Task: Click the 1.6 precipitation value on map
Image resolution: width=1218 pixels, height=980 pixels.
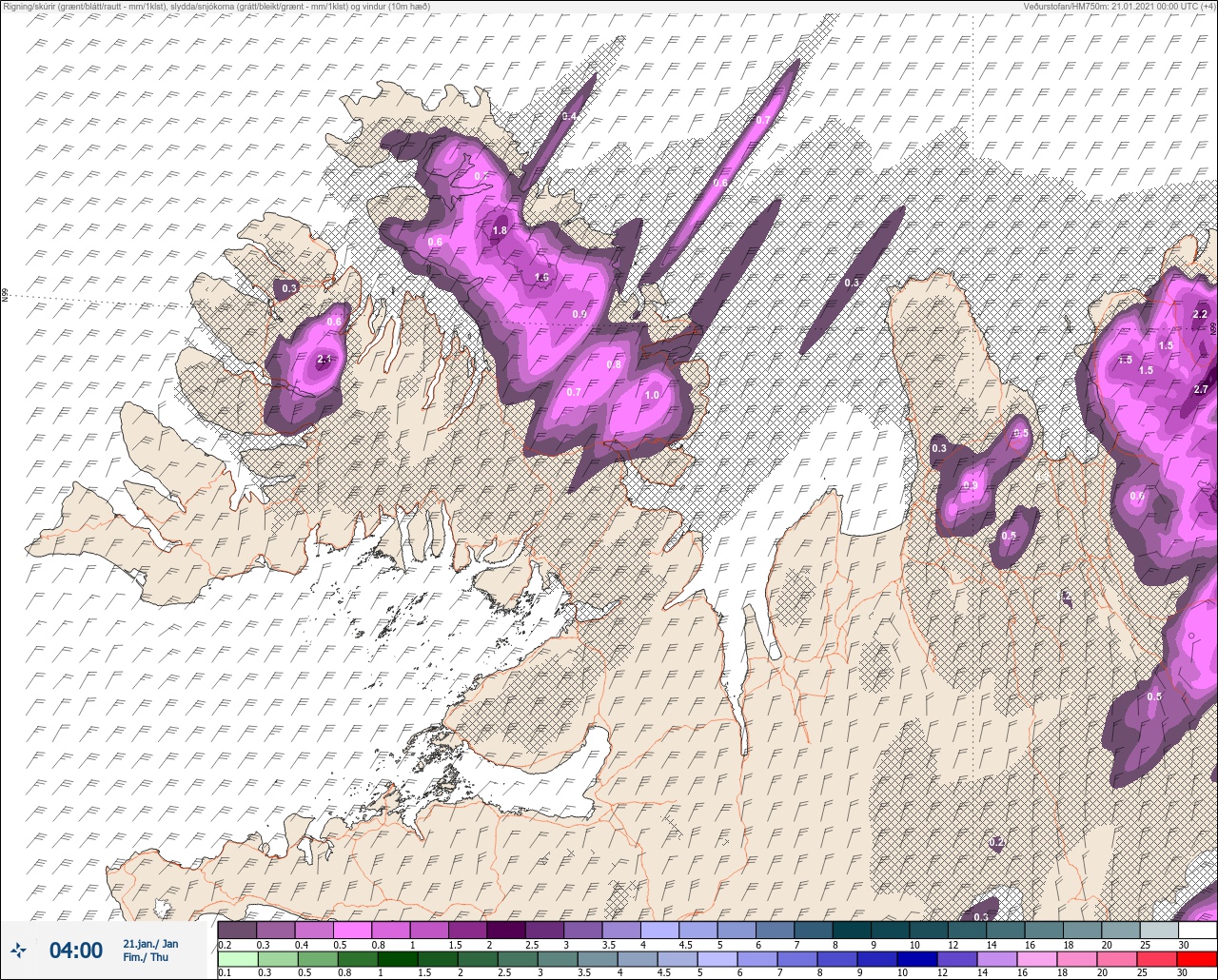Action: tap(541, 278)
